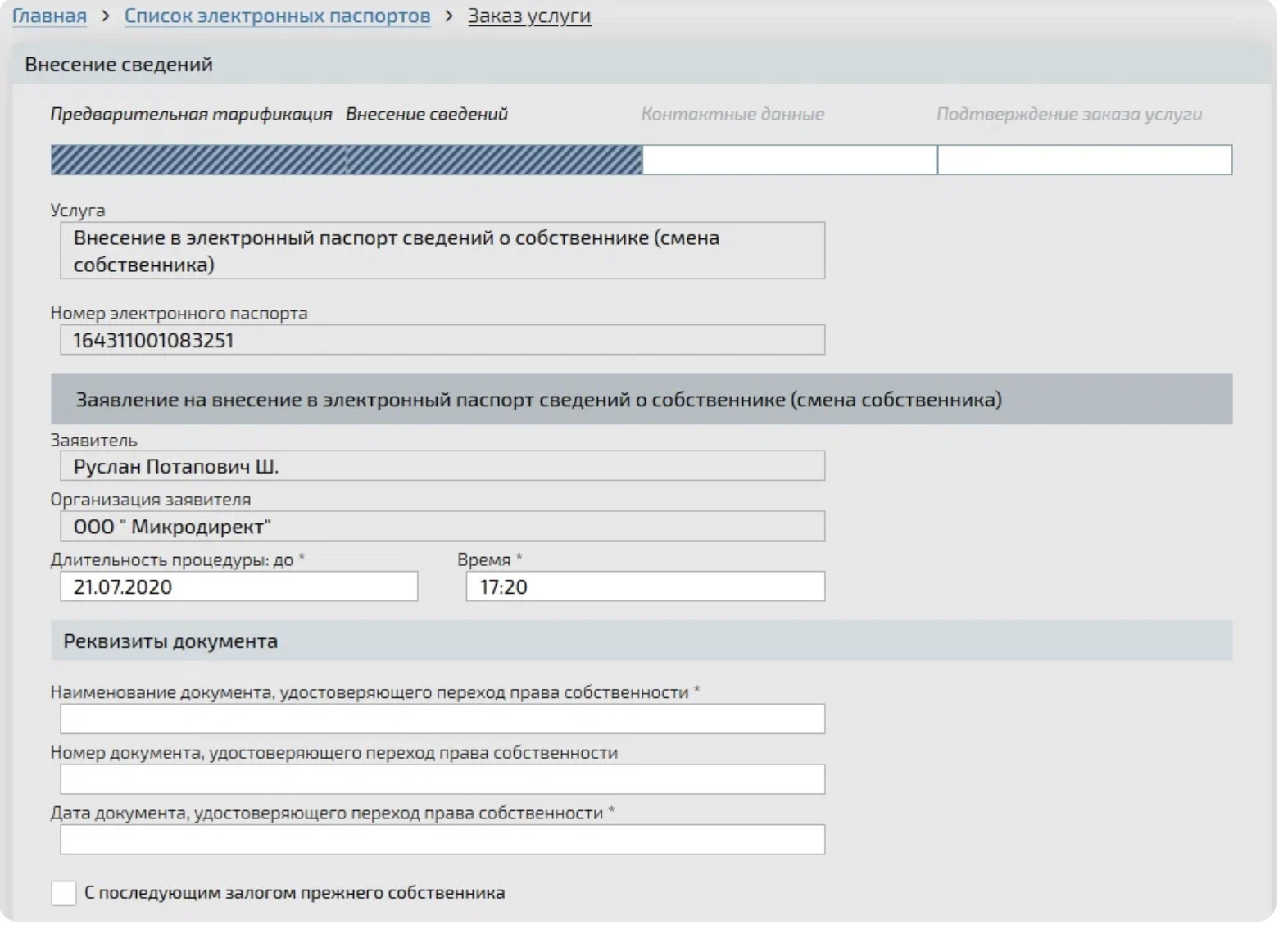Click the Заявитель field with Руслан Потапович
1288x929 pixels.
[442, 466]
